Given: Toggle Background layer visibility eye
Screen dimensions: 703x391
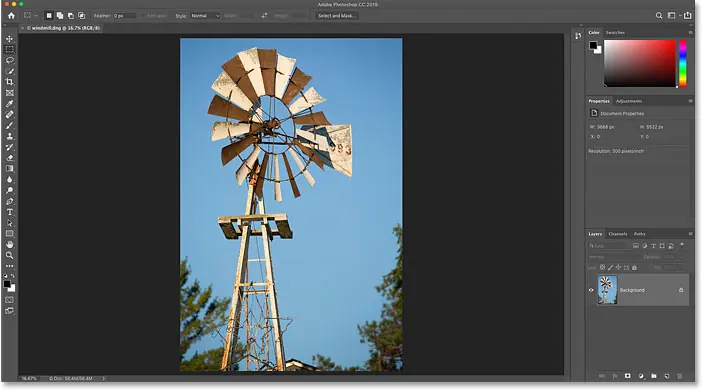Looking at the screenshot, I should (591, 290).
